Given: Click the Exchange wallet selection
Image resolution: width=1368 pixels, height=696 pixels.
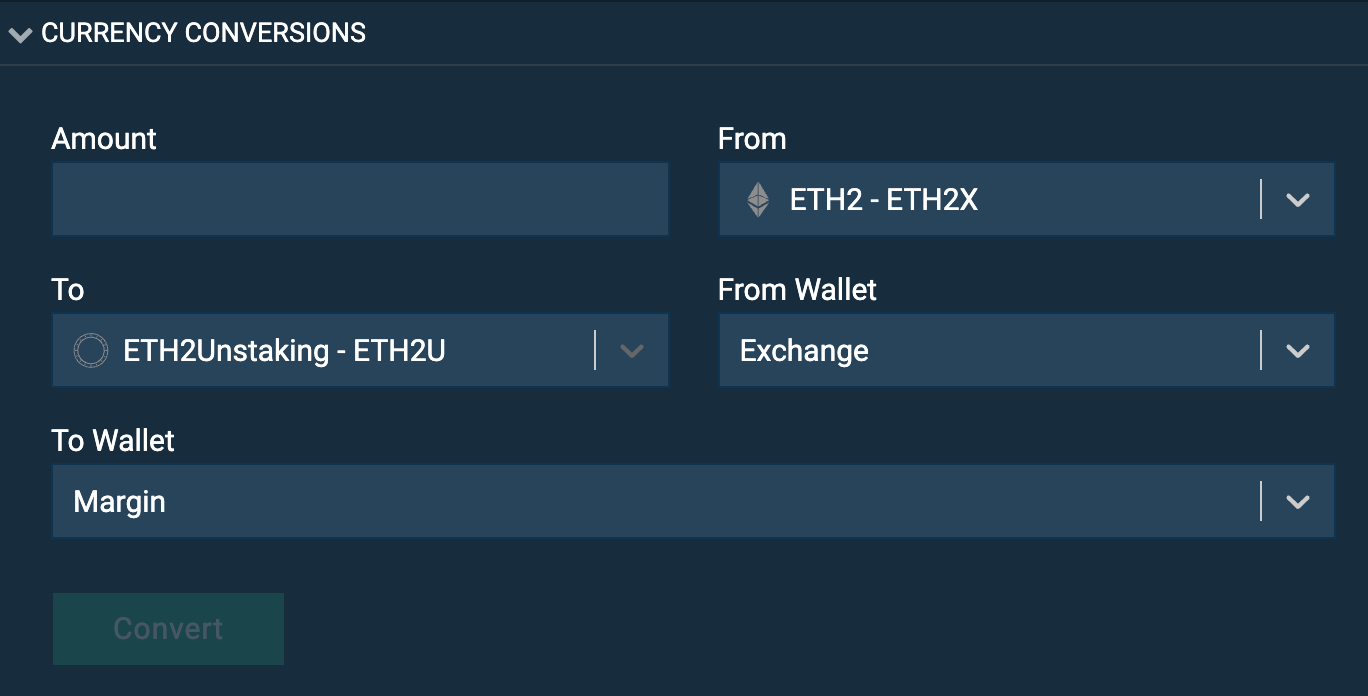Looking at the screenshot, I should point(804,351).
